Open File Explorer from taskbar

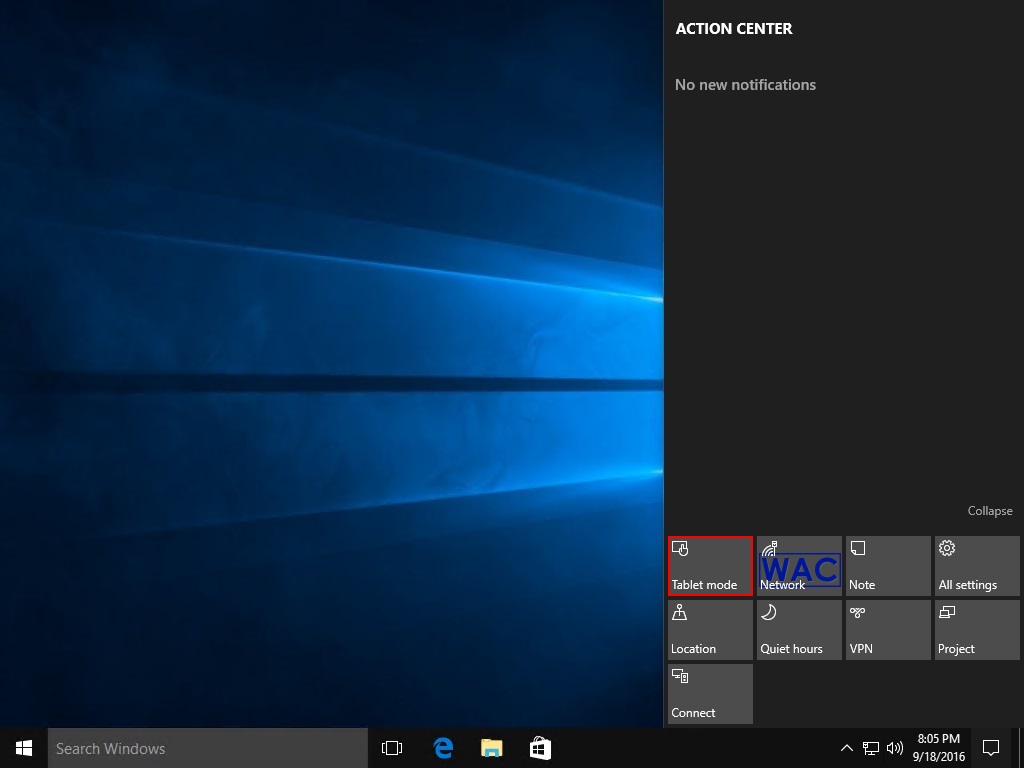pyautogui.click(x=491, y=747)
